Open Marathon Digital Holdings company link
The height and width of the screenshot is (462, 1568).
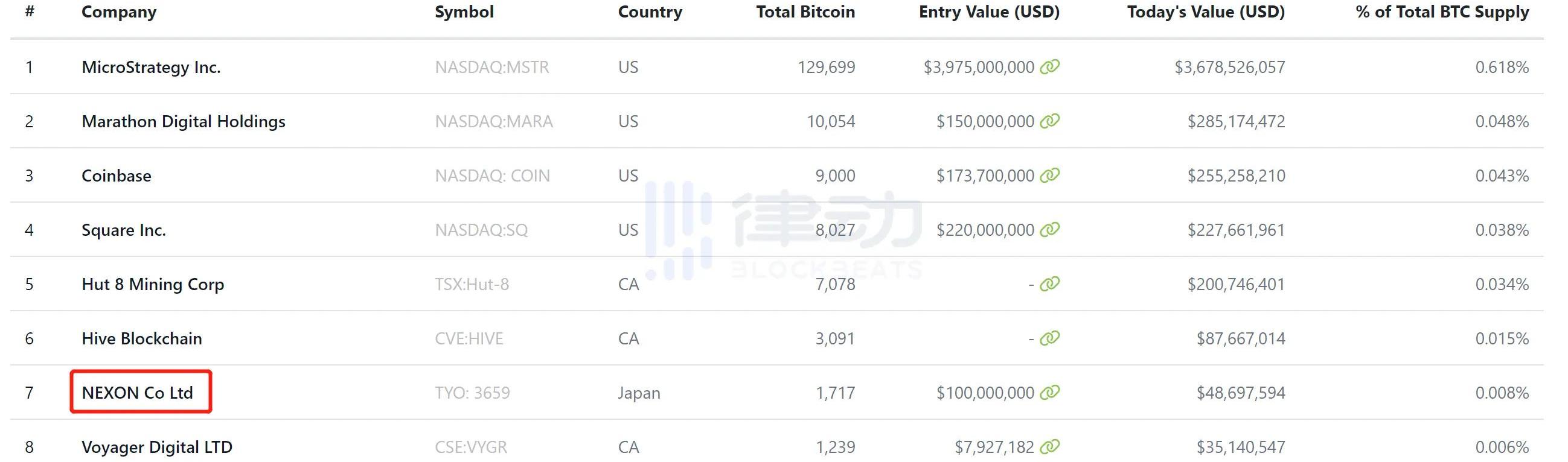click(183, 122)
